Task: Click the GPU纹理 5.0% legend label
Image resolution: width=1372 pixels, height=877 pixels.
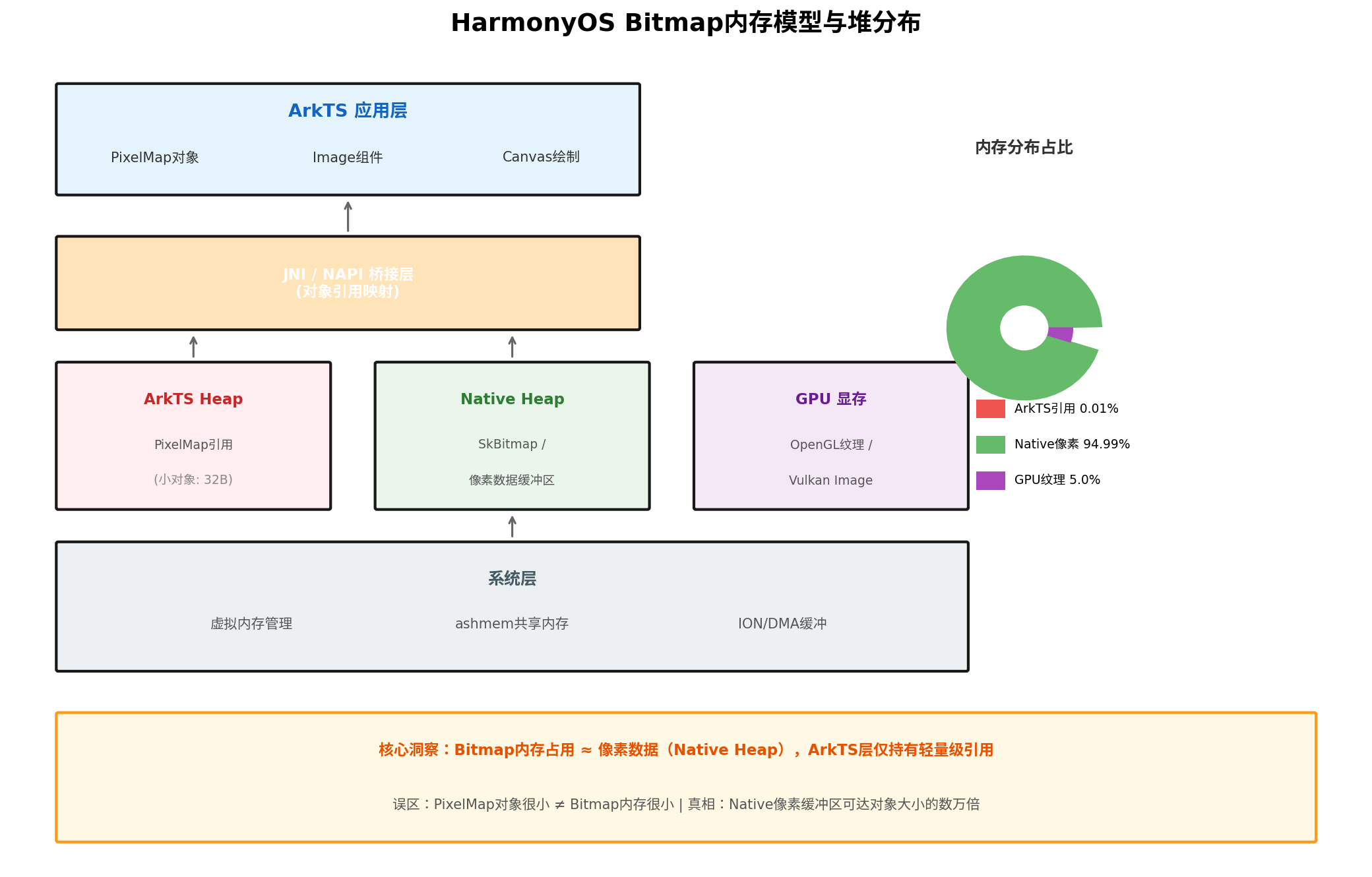Action: tap(1057, 480)
